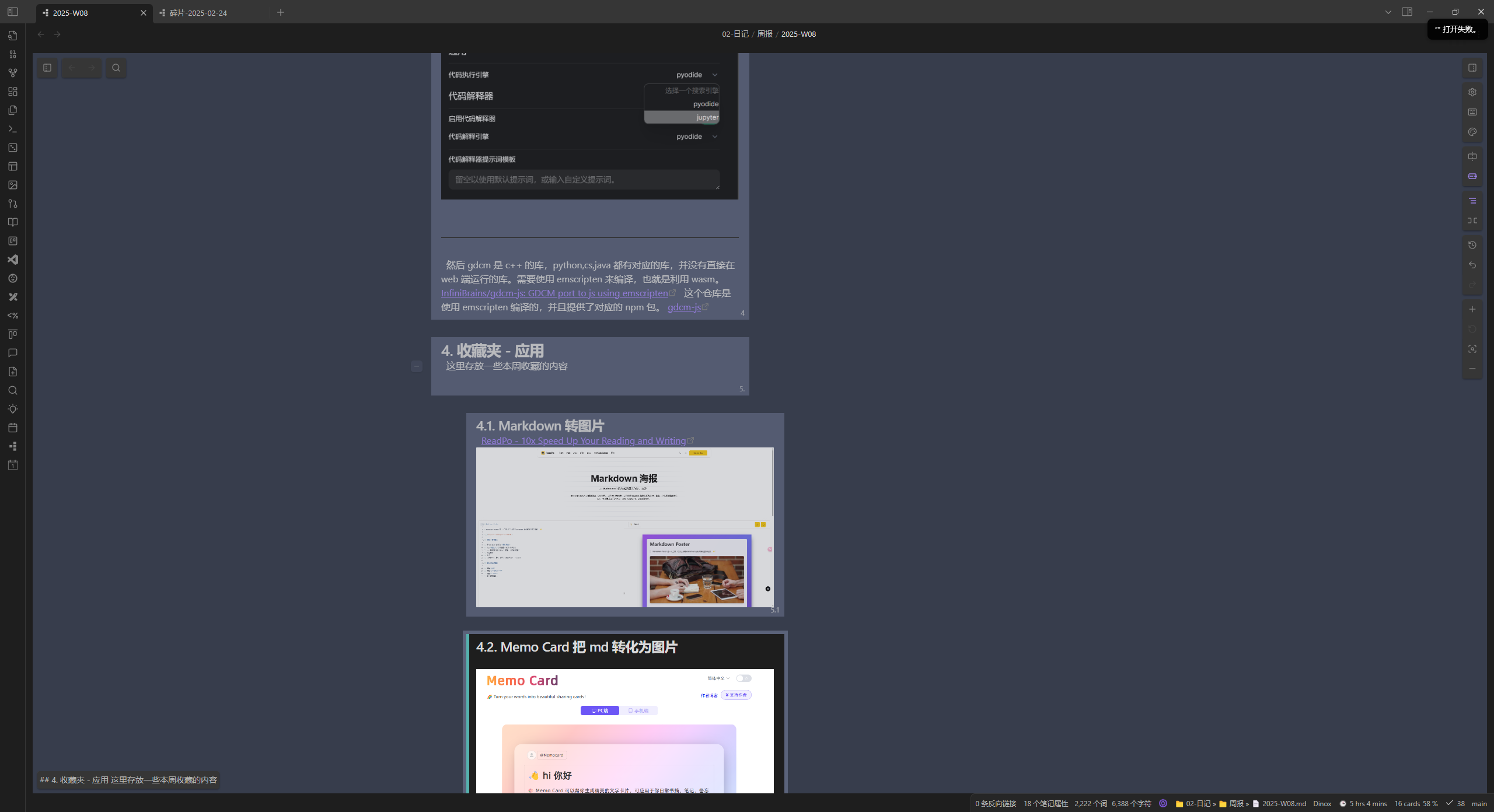Open the theme palette icon in right toolbar
Image resolution: width=1494 pixels, height=812 pixels.
(1472, 132)
